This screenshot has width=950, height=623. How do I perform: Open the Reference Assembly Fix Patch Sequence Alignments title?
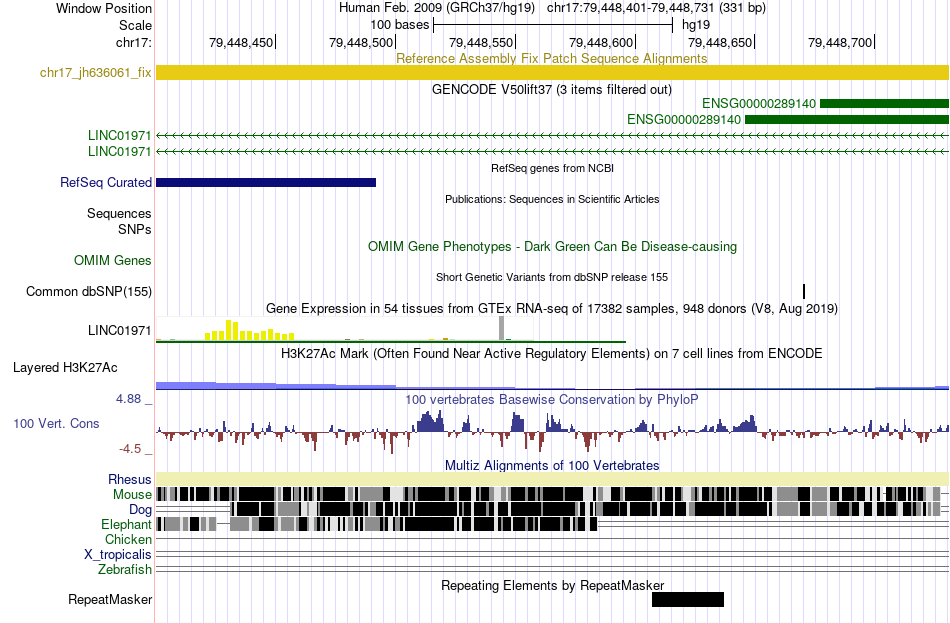pos(551,58)
